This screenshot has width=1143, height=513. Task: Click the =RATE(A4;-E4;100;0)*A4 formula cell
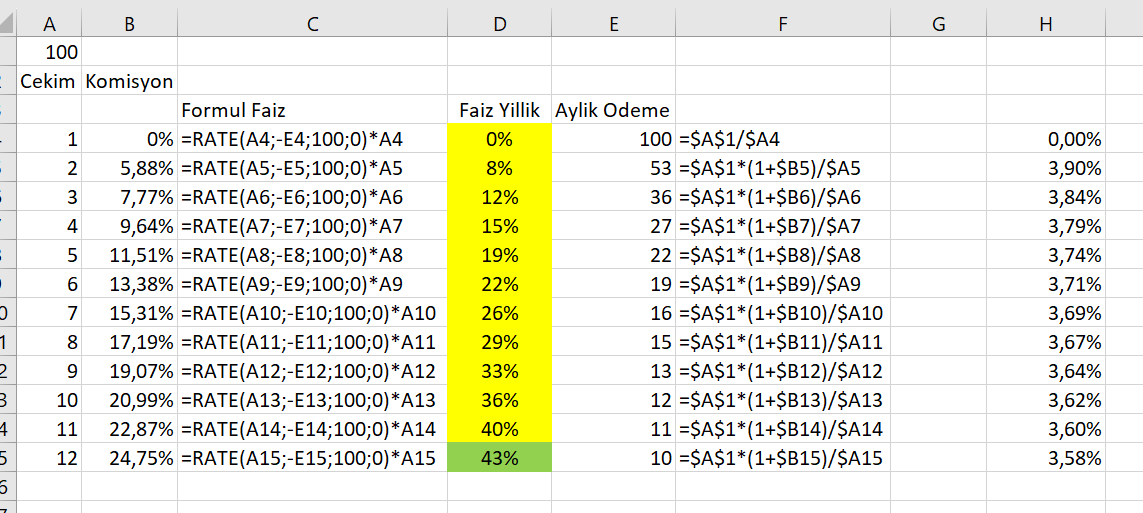(x=313, y=139)
